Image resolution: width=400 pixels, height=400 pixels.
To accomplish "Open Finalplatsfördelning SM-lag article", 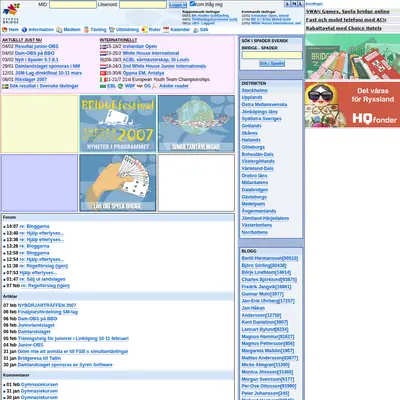I will point(48,312).
